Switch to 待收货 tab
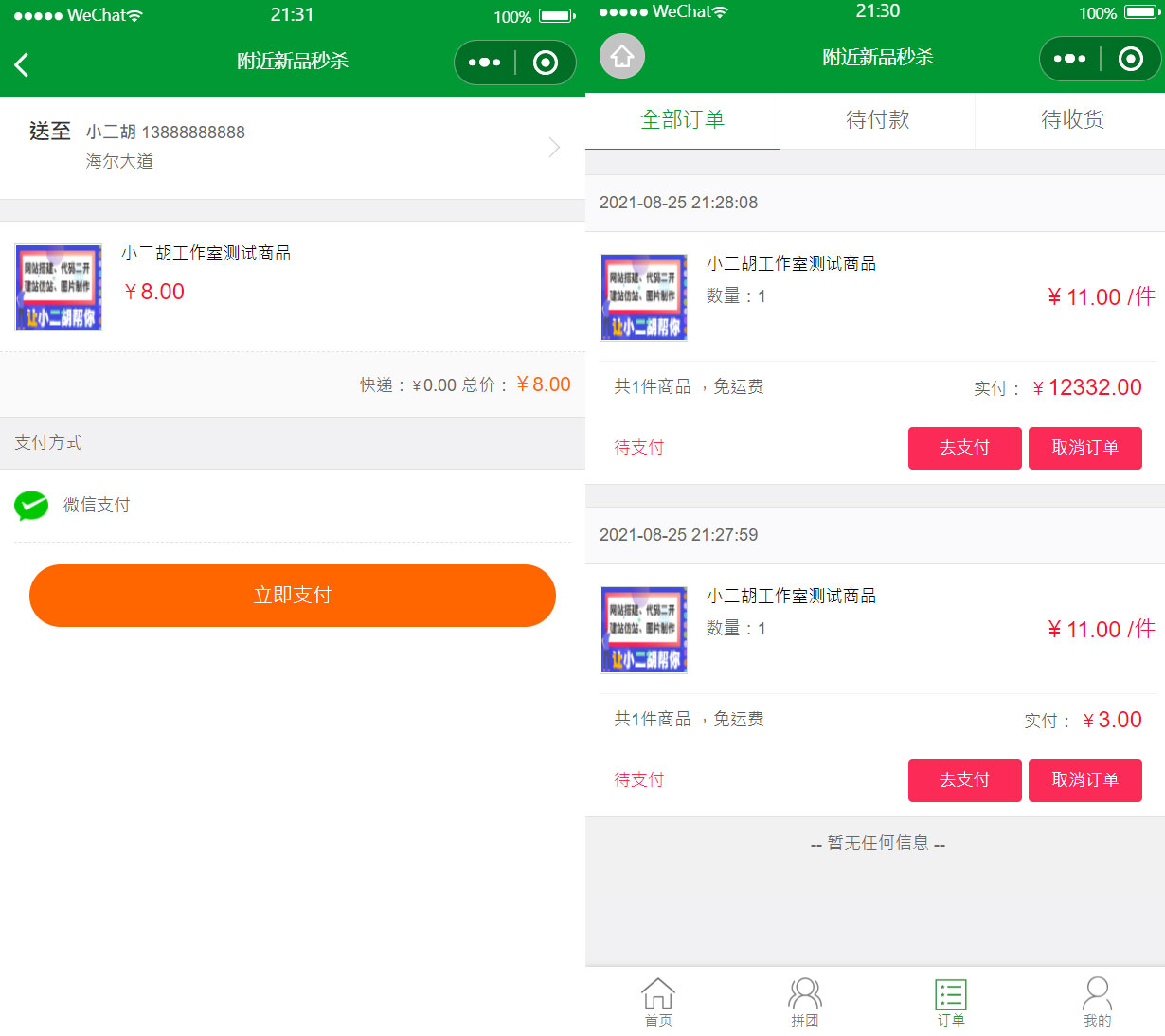Viewport: 1165px width, 1036px height. click(x=1072, y=120)
